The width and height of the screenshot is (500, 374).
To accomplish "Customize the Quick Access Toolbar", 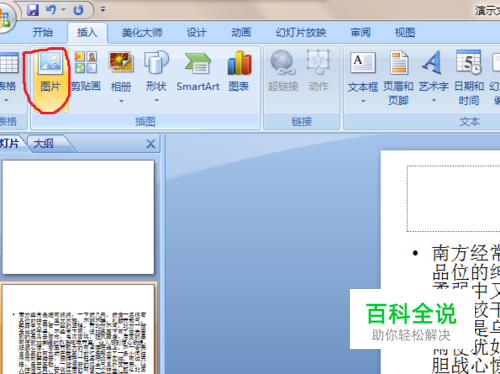I will pos(103,10).
